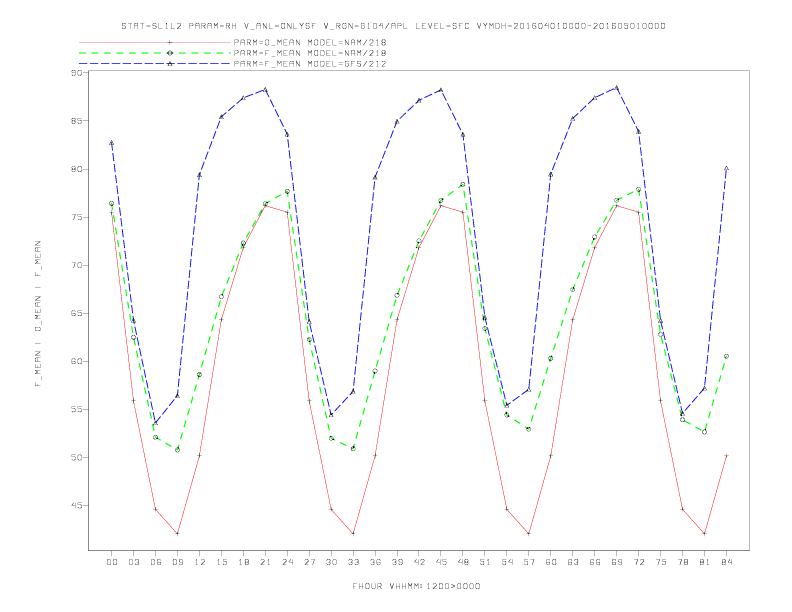Click the green circle marker in the legend
Image resolution: width=792 pixels, height=612 pixels.
pyautogui.click(x=170, y=53)
